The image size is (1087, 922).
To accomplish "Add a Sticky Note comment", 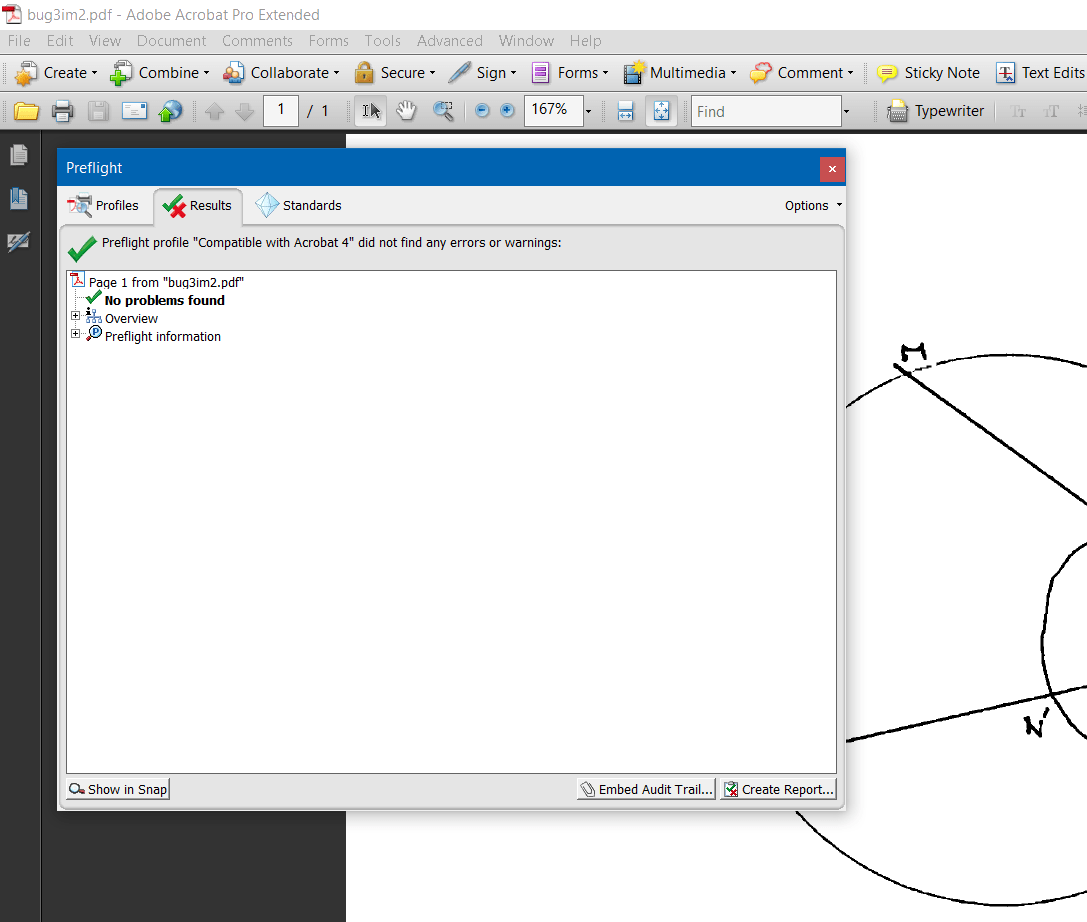I will click(x=927, y=72).
